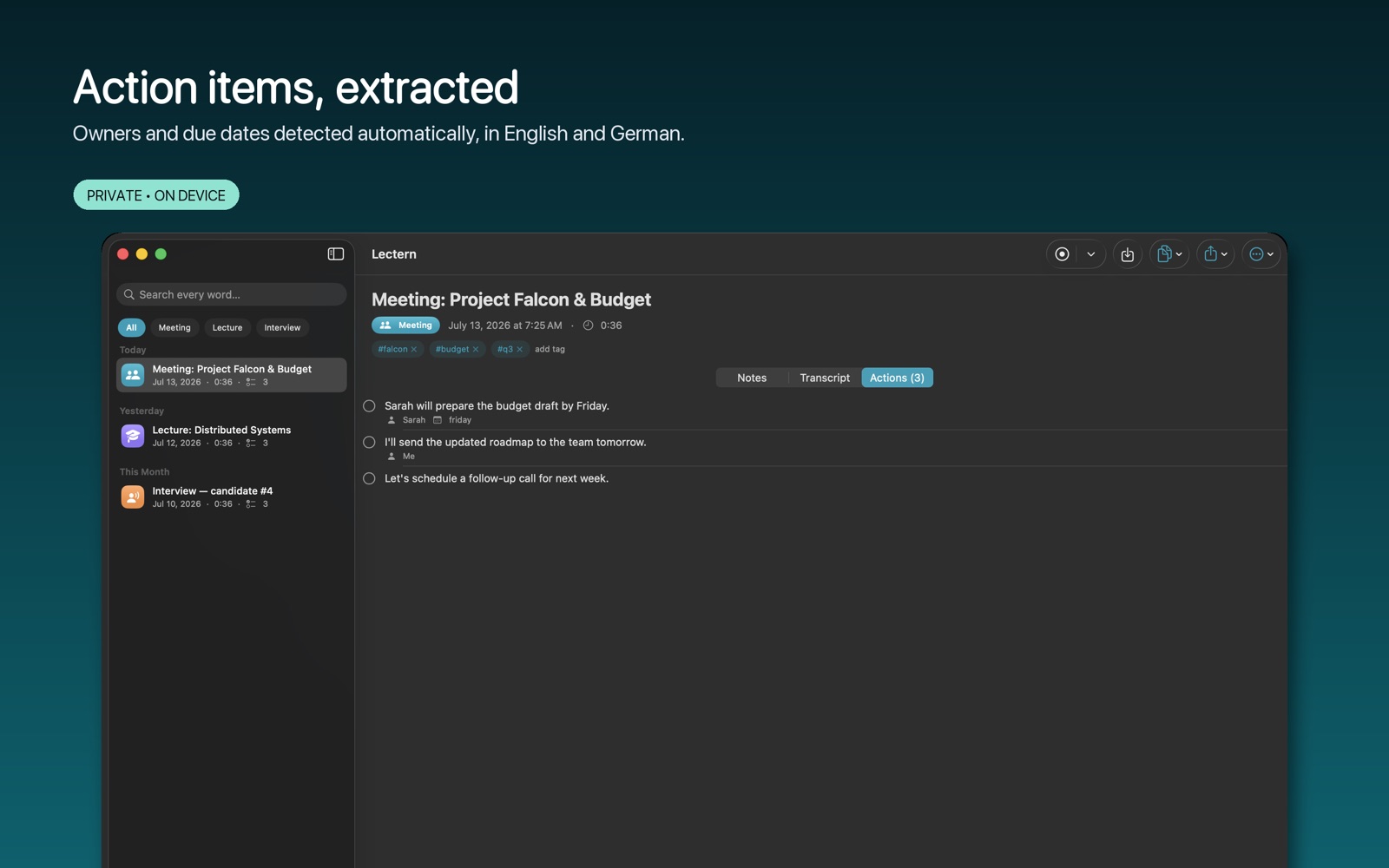Minimize the window with yellow button

pos(142,254)
